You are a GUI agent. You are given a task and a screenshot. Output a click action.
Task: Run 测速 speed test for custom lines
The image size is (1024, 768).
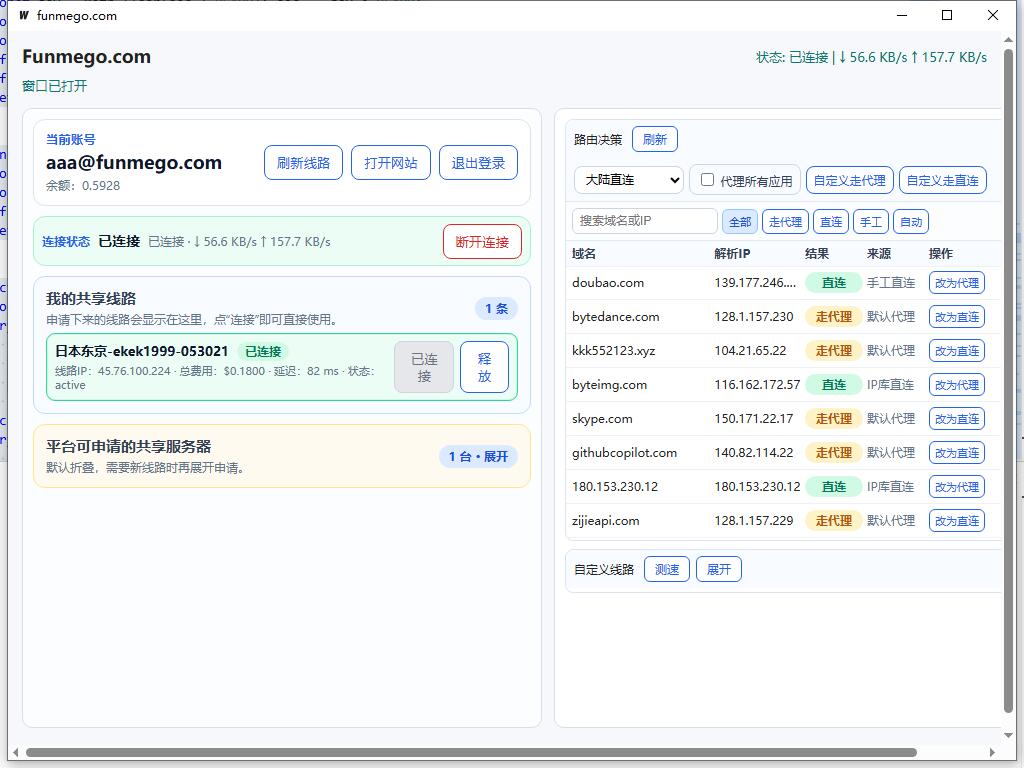pyautogui.click(x=666, y=569)
